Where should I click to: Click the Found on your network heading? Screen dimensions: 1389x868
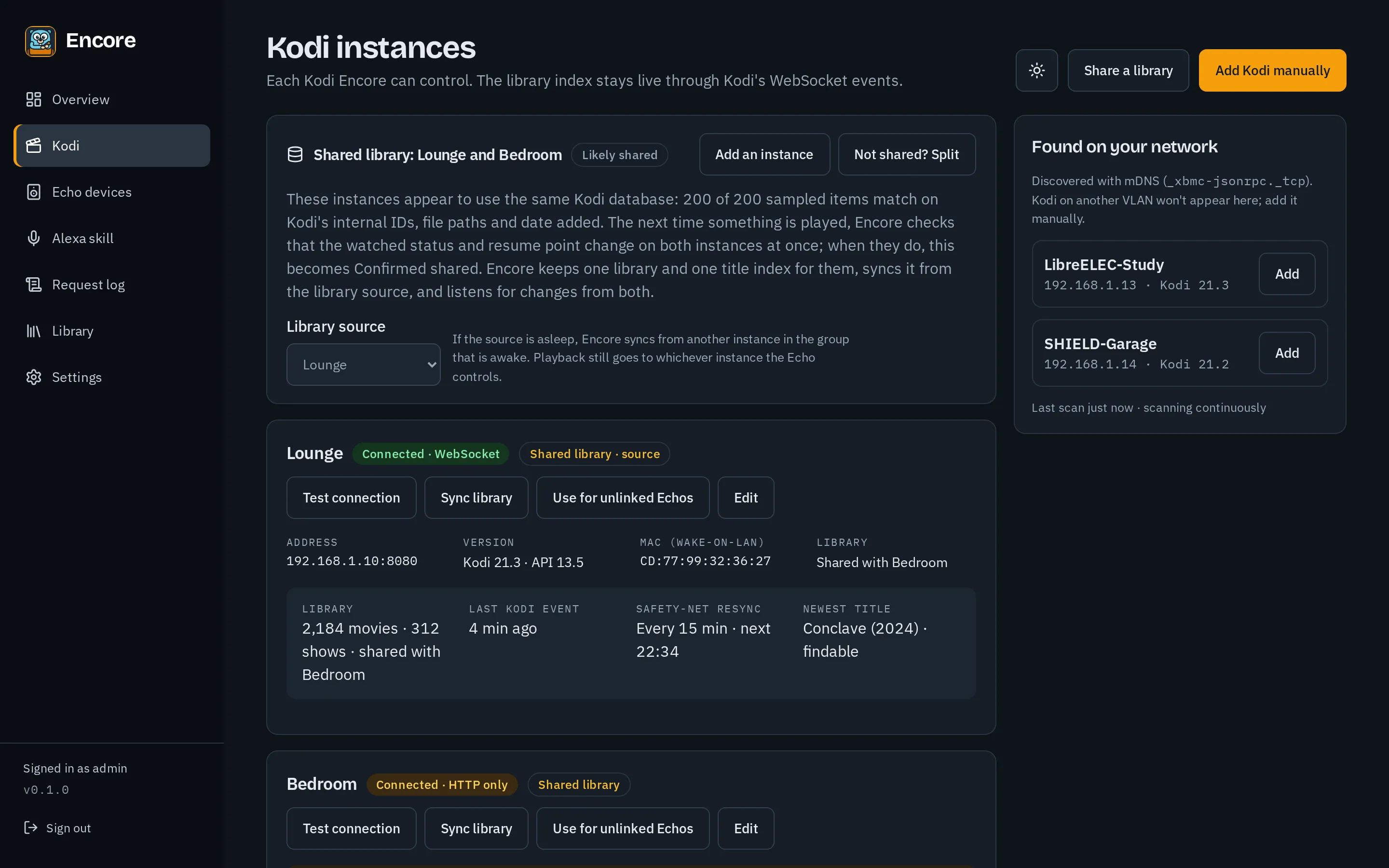point(1124,147)
